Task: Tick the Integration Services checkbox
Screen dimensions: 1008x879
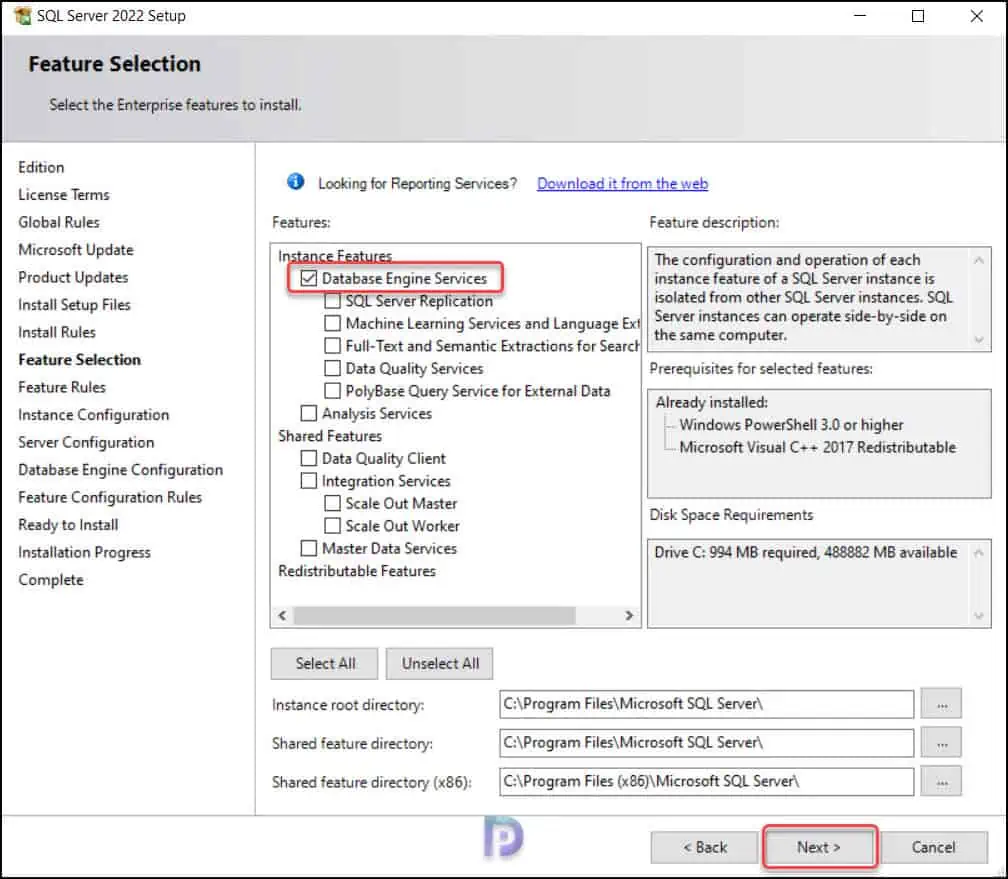Action: point(309,481)
